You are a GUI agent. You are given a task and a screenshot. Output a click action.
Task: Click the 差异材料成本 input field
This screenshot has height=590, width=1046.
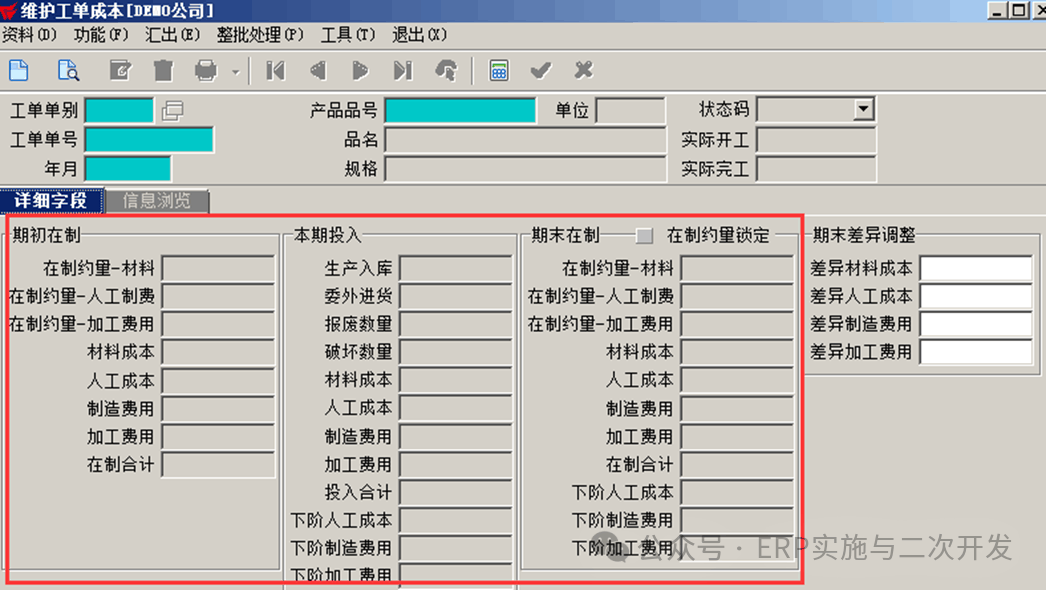(x=975, y=269)
